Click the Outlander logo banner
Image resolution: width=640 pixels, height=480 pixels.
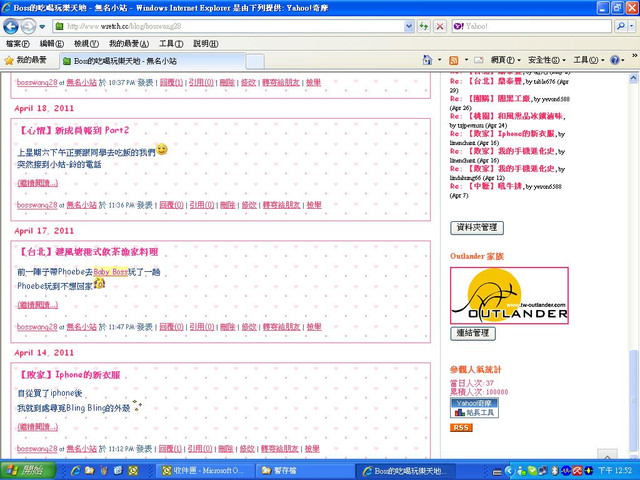point(509,296)
